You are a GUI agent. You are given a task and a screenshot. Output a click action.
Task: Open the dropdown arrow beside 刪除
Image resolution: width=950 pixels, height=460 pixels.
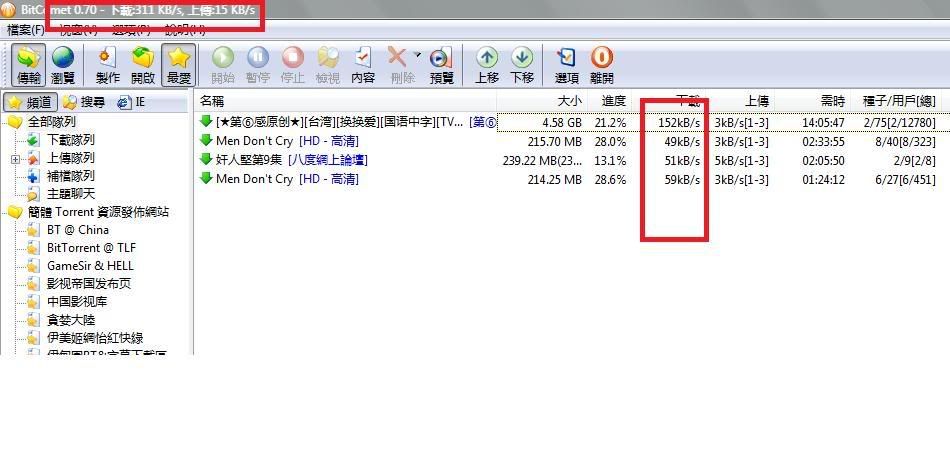[x=417, y=56]
